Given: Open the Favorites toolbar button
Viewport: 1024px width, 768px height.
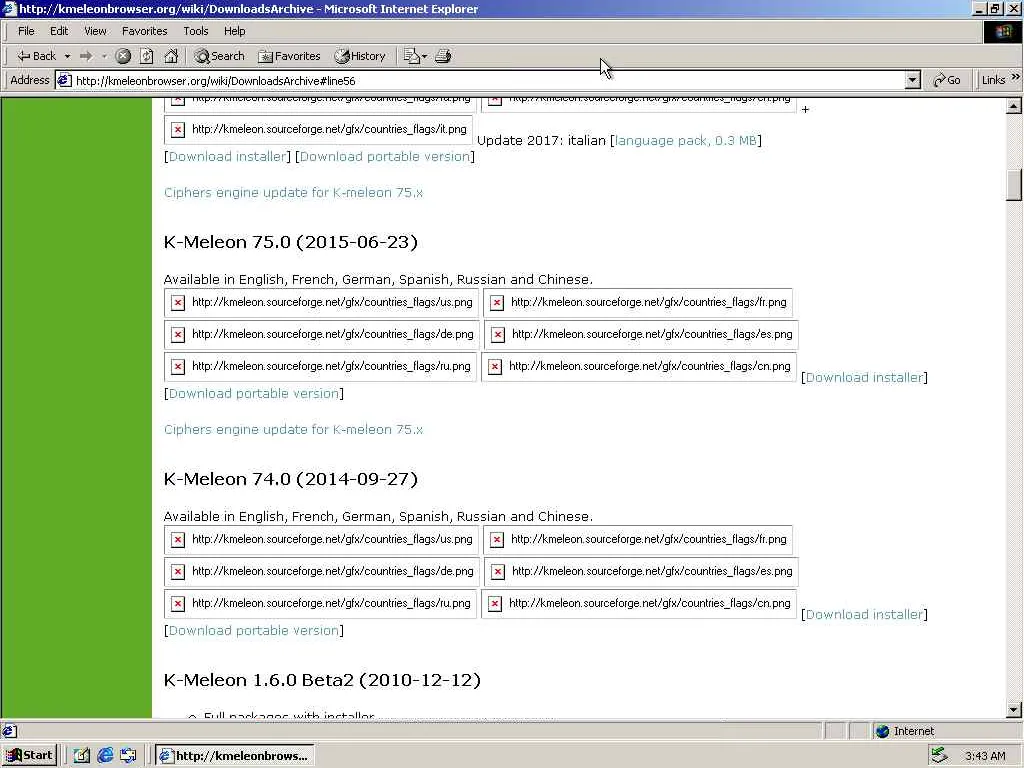Looking at the screenshot, I should pyautogui.click(x=289, y=56).
